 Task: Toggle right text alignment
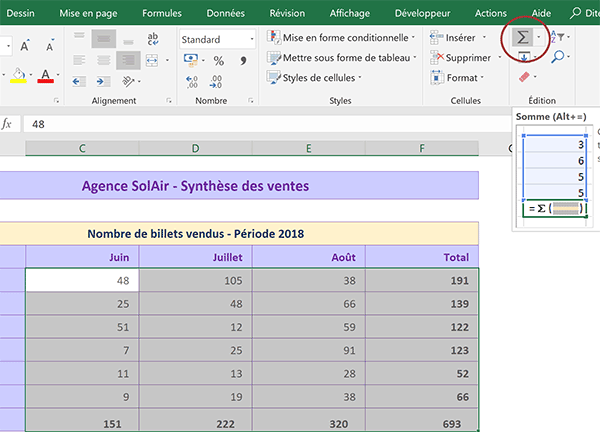(128, 60)
